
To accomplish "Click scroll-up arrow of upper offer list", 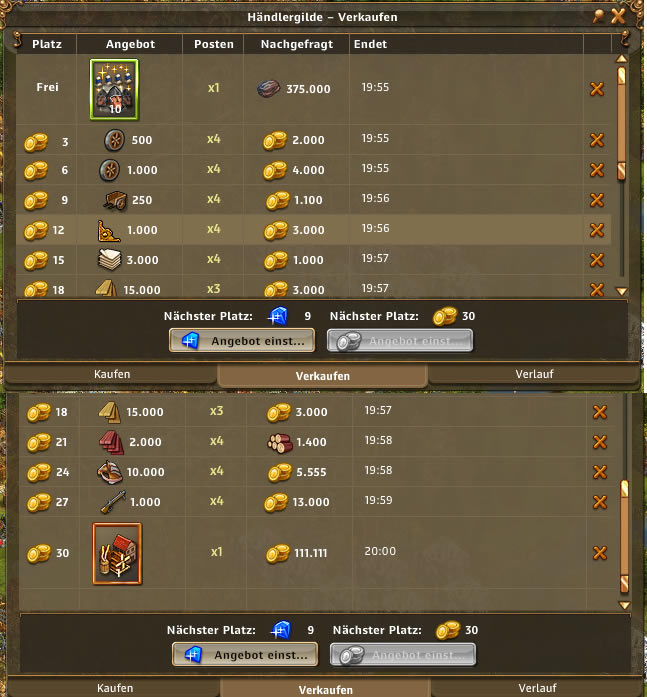I will pos(622,59).
